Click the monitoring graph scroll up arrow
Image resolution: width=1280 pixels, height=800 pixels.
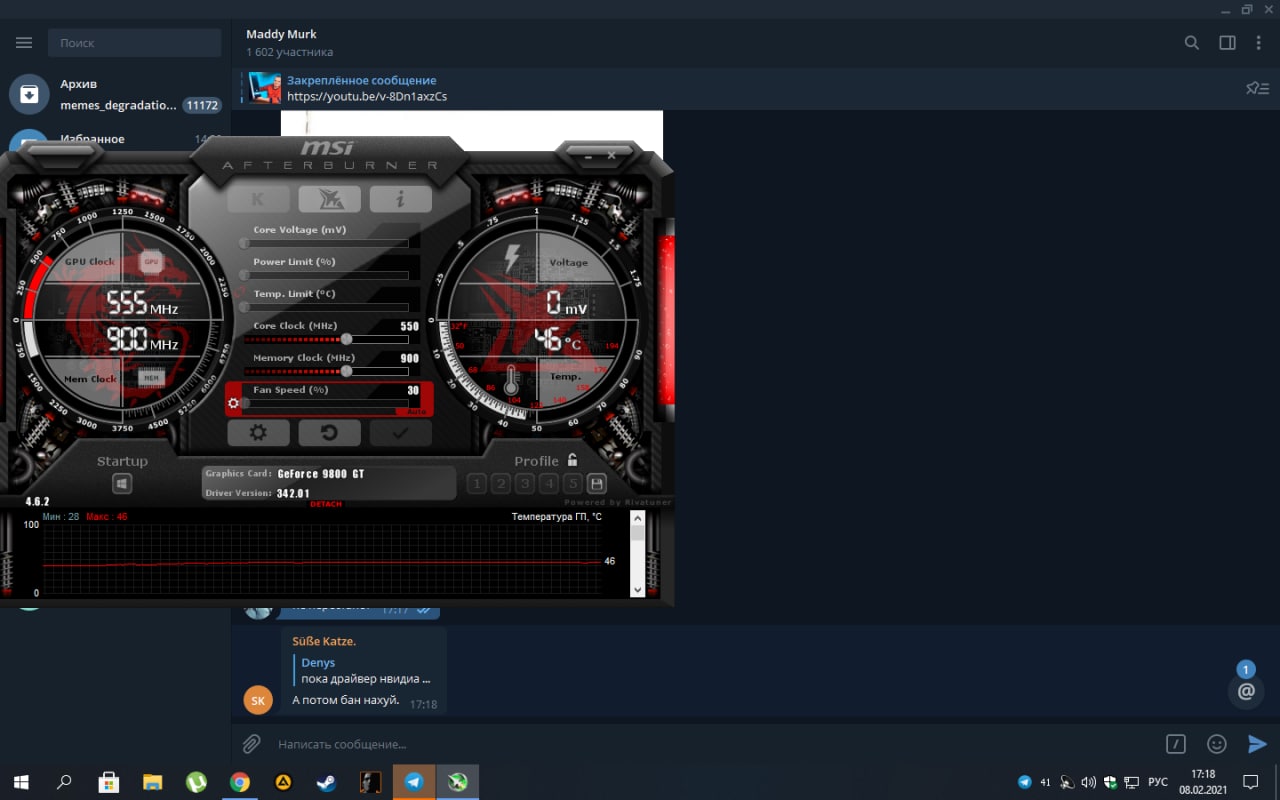click(638, 518)
